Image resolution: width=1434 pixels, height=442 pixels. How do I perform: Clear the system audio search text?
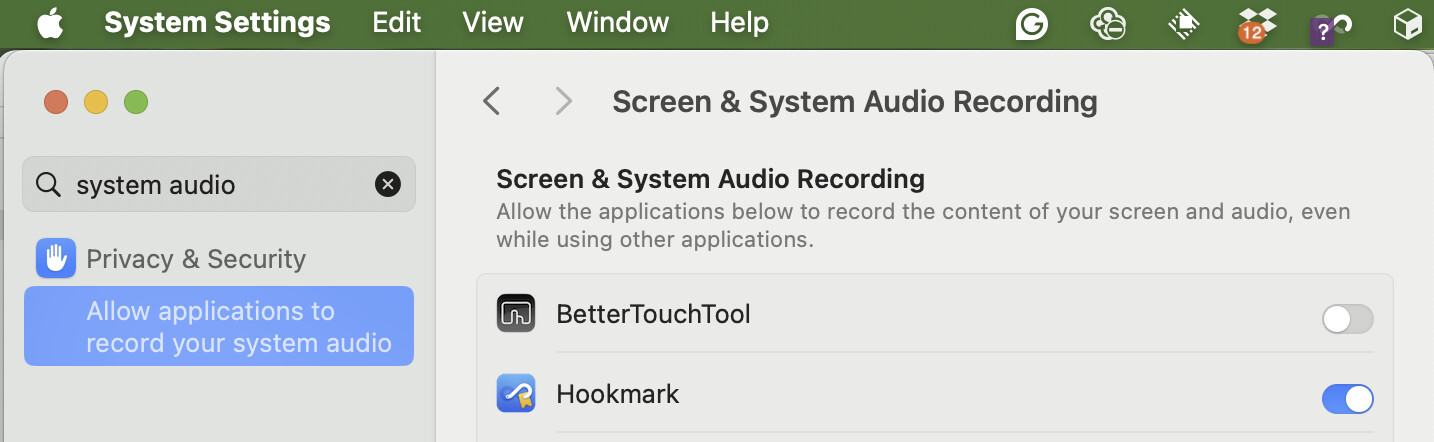tap(387, 184)
